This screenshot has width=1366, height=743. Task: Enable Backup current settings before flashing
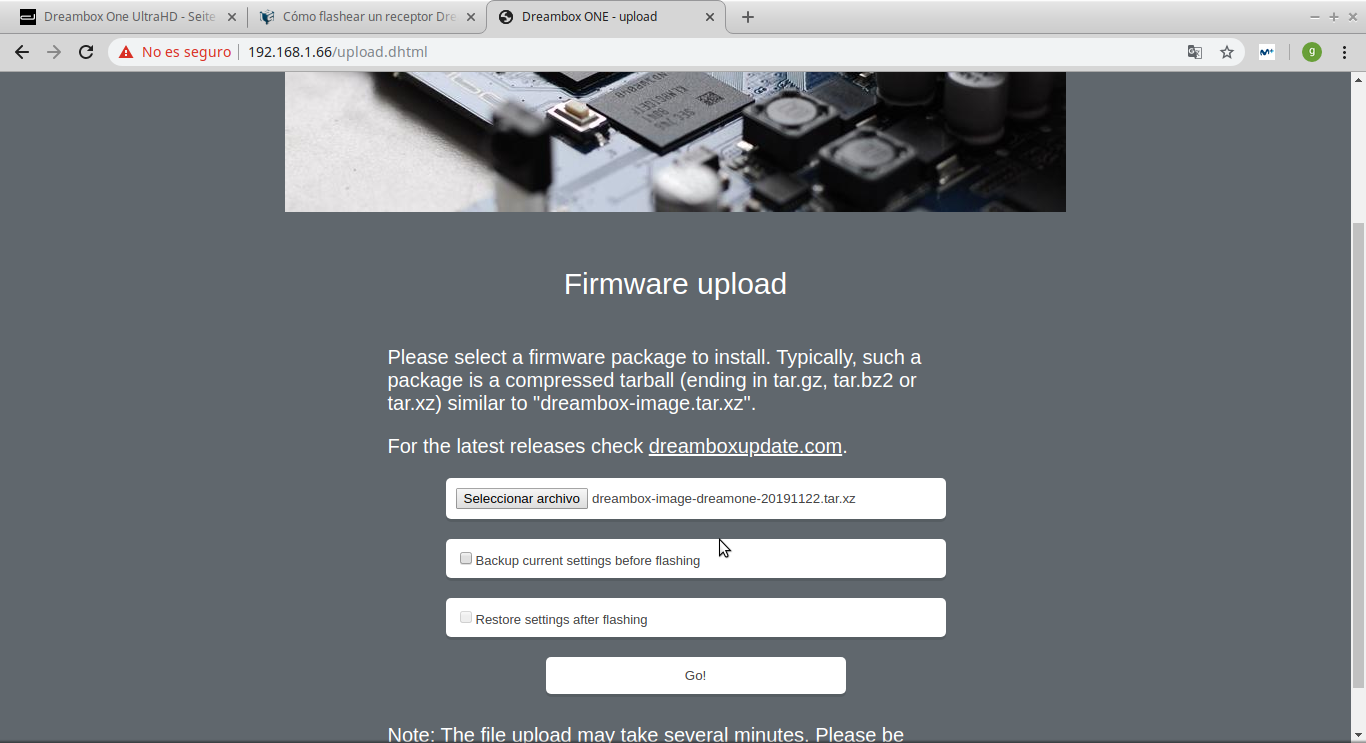coord(466,559)
